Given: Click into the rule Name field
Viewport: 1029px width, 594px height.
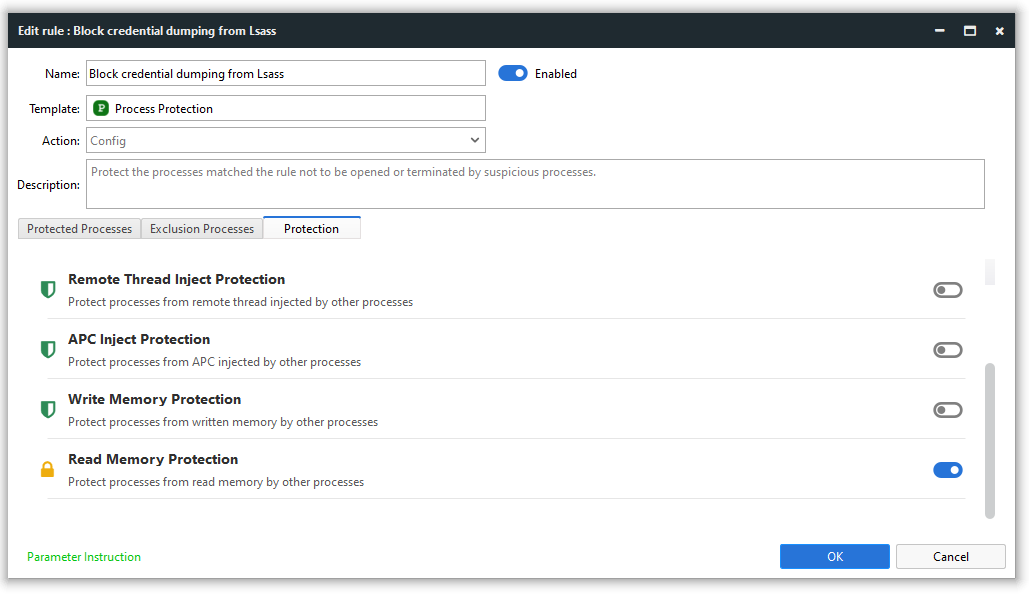Looking at the screenshot, I should 285,73.
